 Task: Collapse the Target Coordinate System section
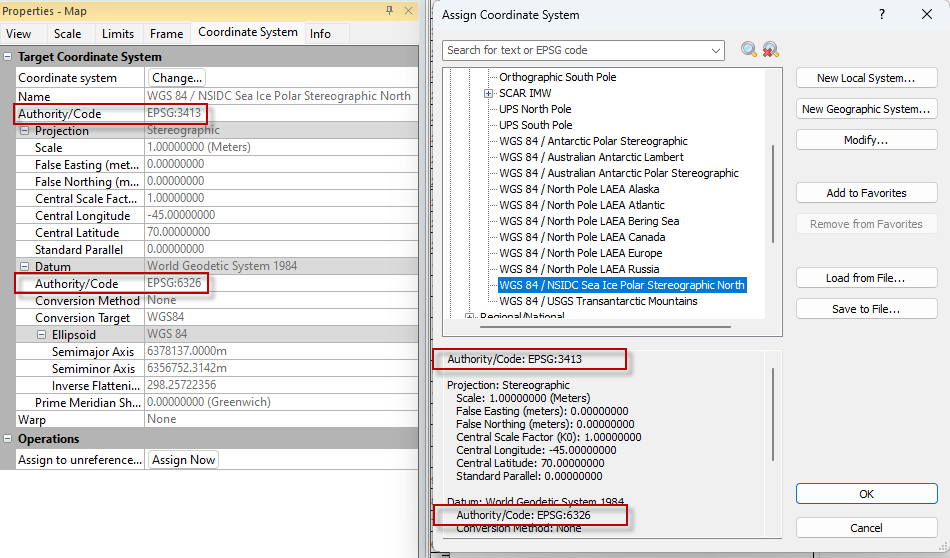coord(8,57)
